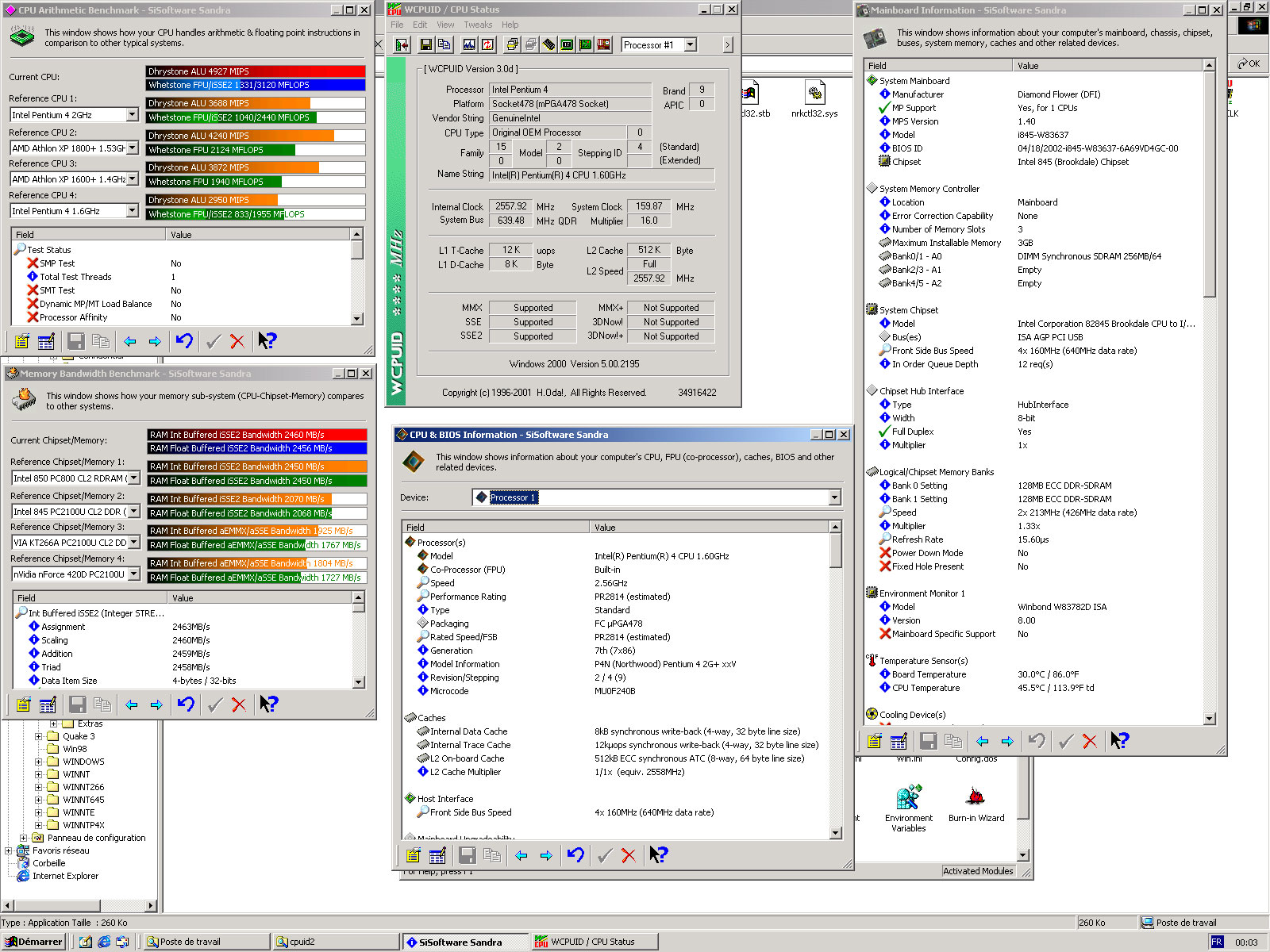Click the red X cancel icon in CPU Arithmetic Benchmark

coord(237,341)
